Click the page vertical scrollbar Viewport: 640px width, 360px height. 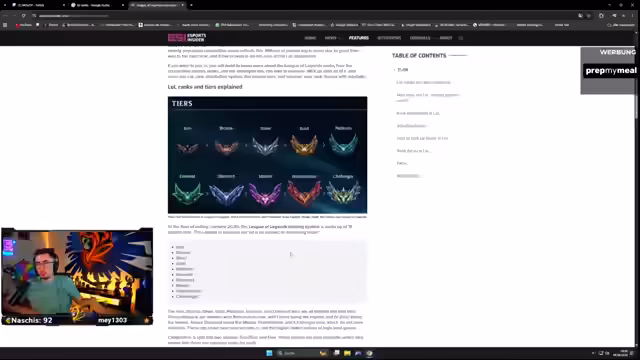[637, 196]
